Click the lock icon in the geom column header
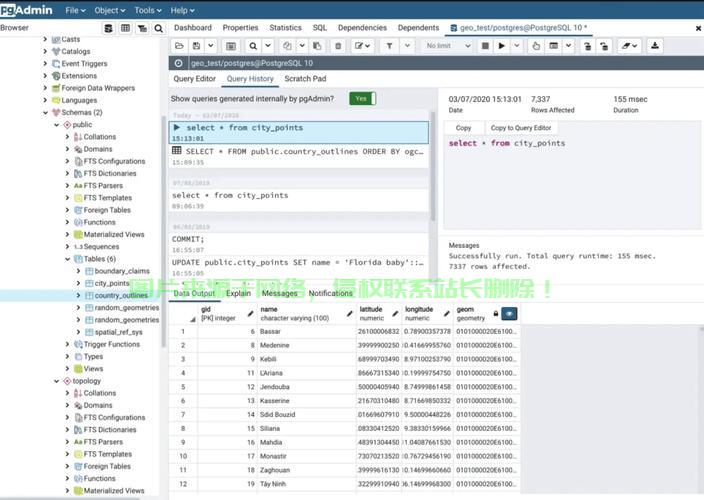The height and width of the screenshot is (500, 704). (496, 313)
